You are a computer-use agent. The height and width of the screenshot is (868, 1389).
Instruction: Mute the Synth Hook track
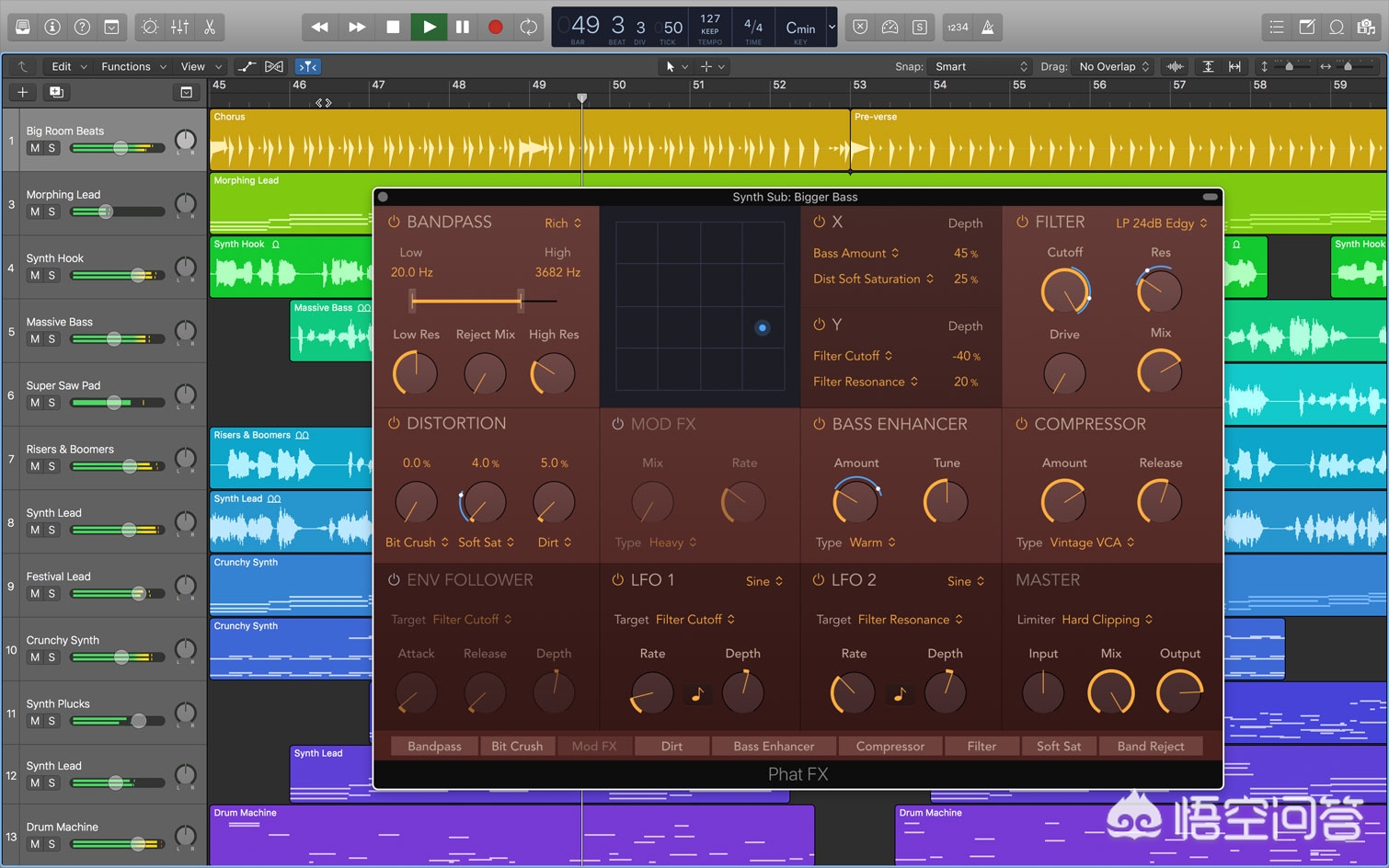coord(35,275)
